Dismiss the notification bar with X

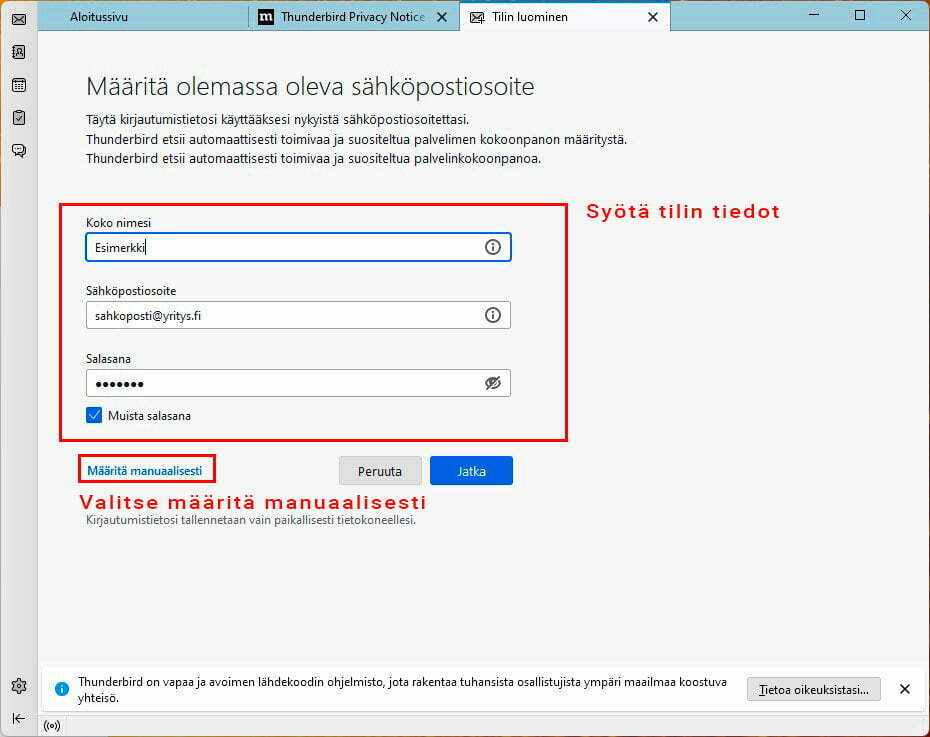tap(904, 689)
